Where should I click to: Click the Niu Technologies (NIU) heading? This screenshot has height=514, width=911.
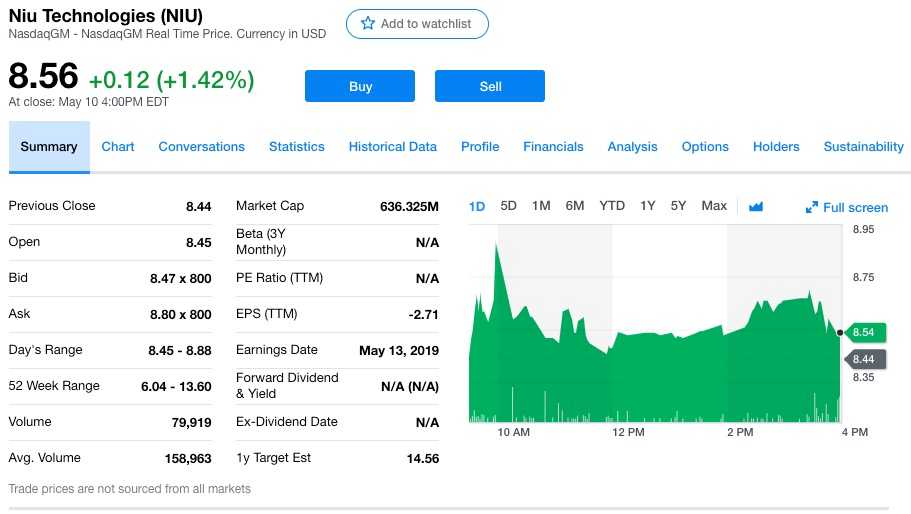(106, 16)
